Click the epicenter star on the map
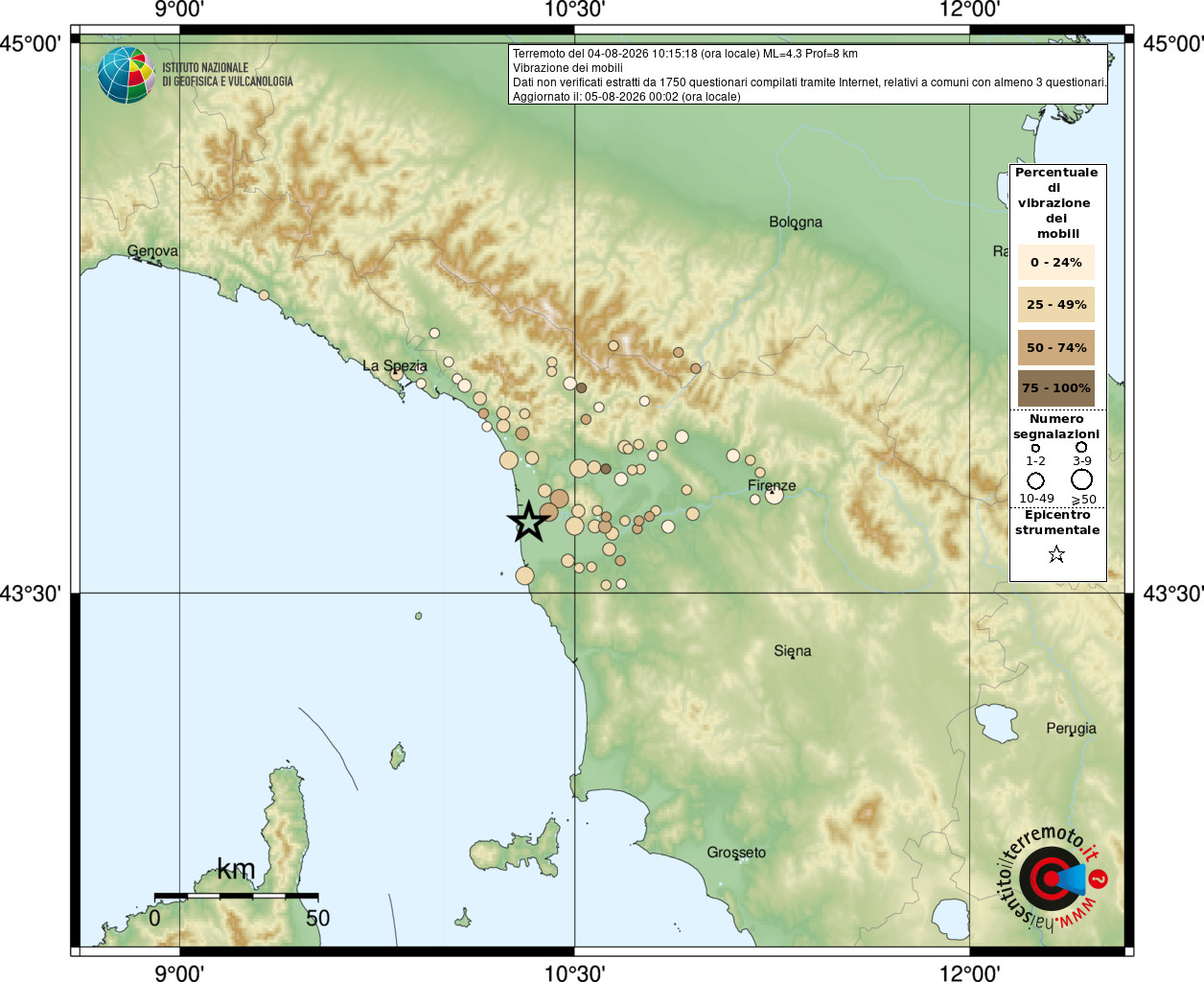 point(528,522)
